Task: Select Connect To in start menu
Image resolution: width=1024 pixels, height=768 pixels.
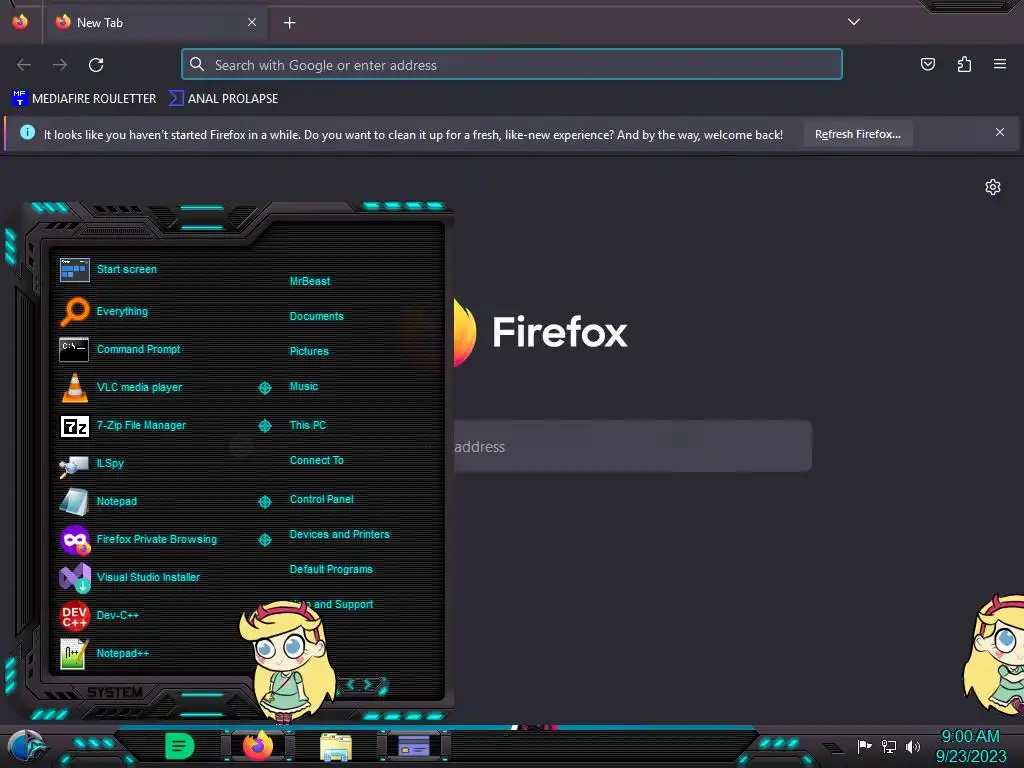Action: (x=317, y=460)
